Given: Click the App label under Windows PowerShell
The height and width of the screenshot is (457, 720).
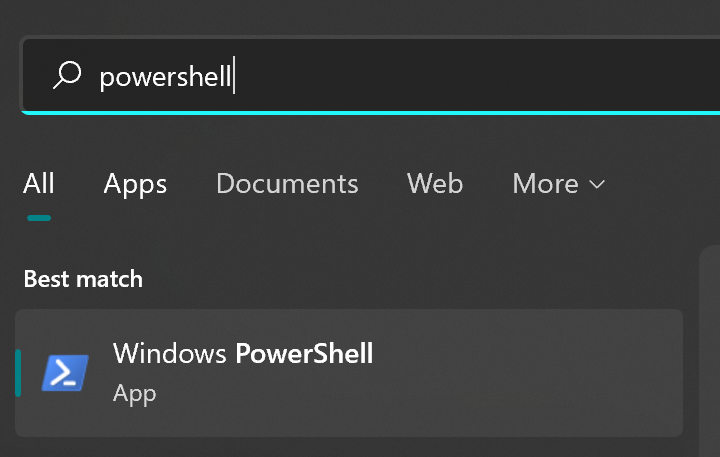Looking at the screenshot, I should [135, 394].
